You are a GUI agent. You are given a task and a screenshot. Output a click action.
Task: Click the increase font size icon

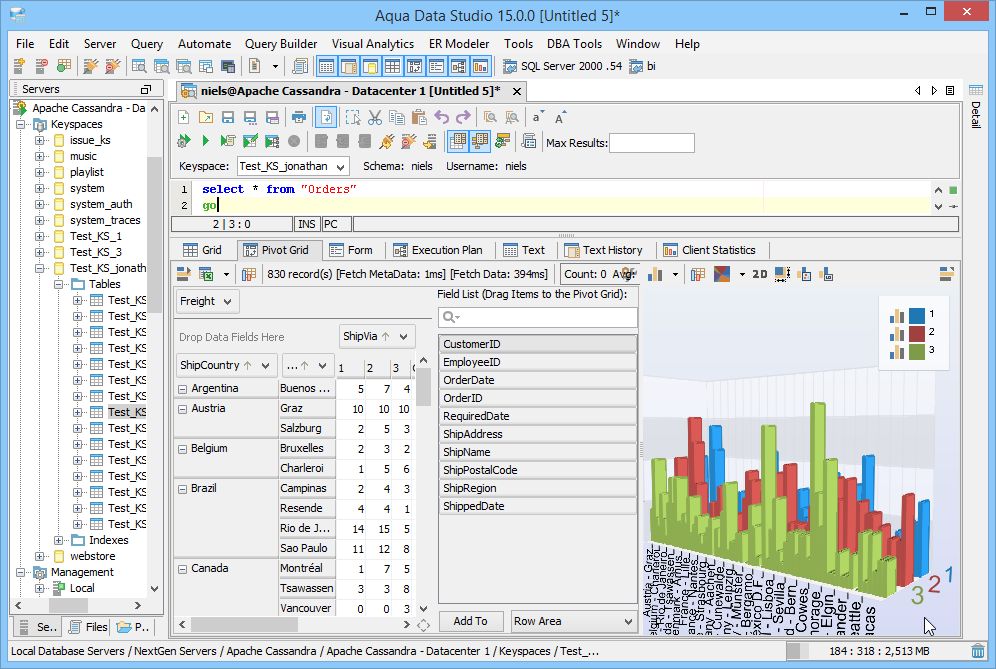560,118
